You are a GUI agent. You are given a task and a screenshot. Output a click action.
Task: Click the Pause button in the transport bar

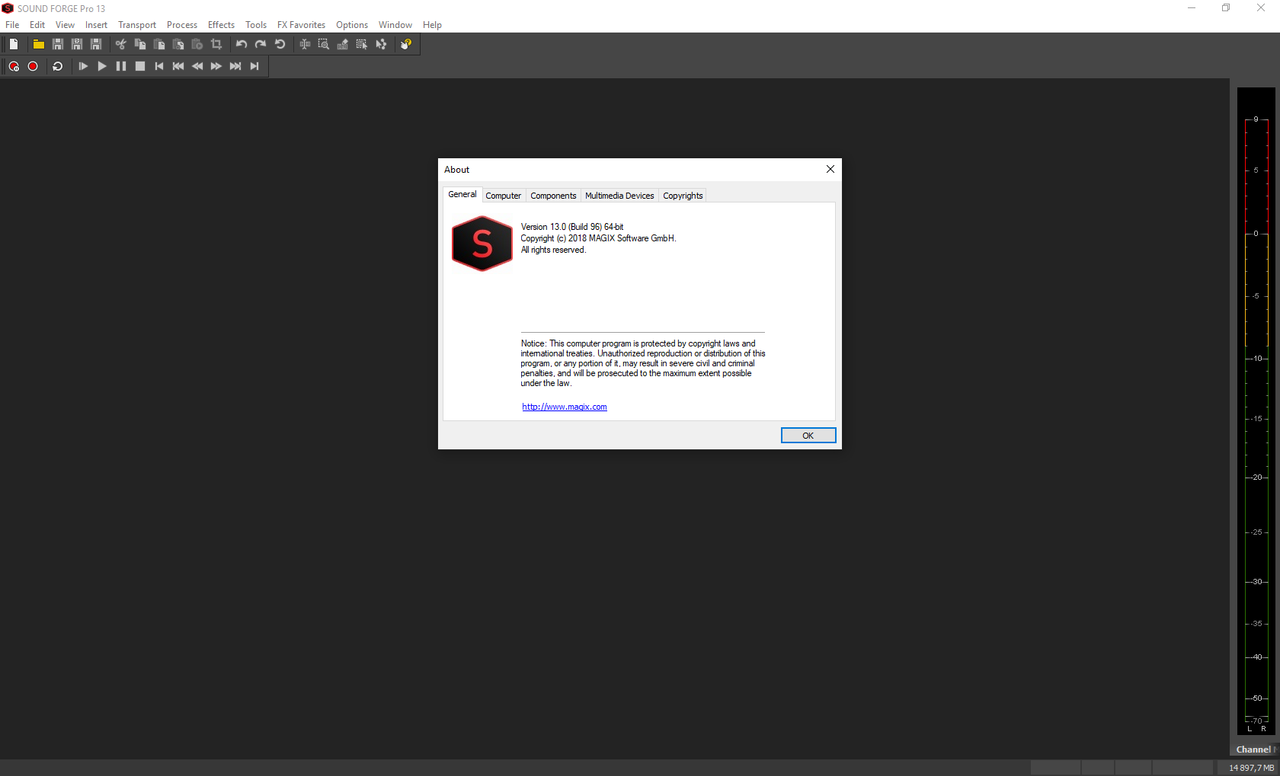[x=121, y=66]
